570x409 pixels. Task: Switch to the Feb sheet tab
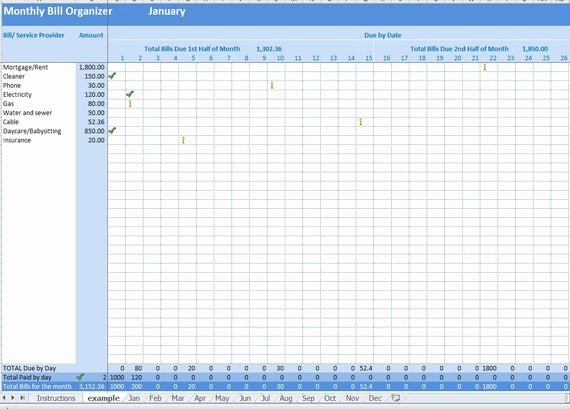click(x=155, y=398)
